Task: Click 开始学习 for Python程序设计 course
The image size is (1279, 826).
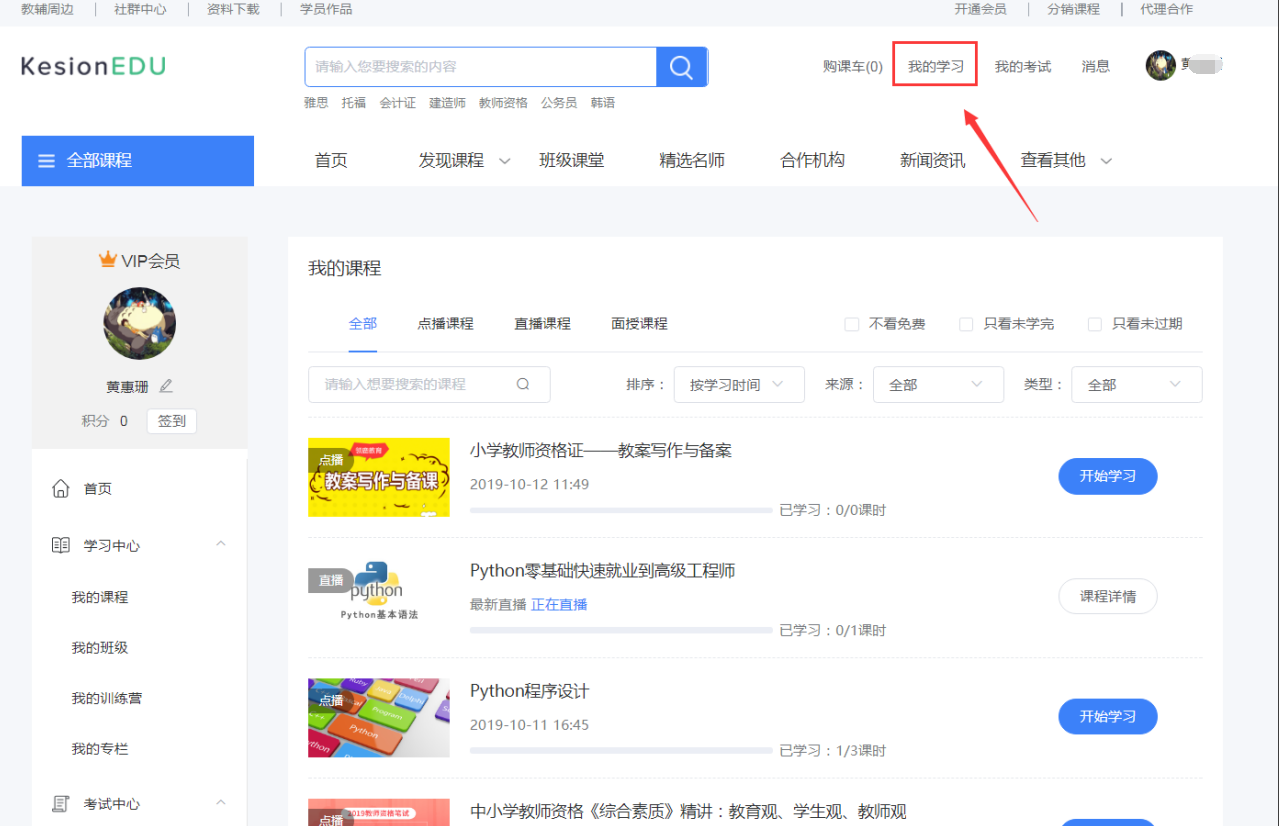Action: (1108, 717)
